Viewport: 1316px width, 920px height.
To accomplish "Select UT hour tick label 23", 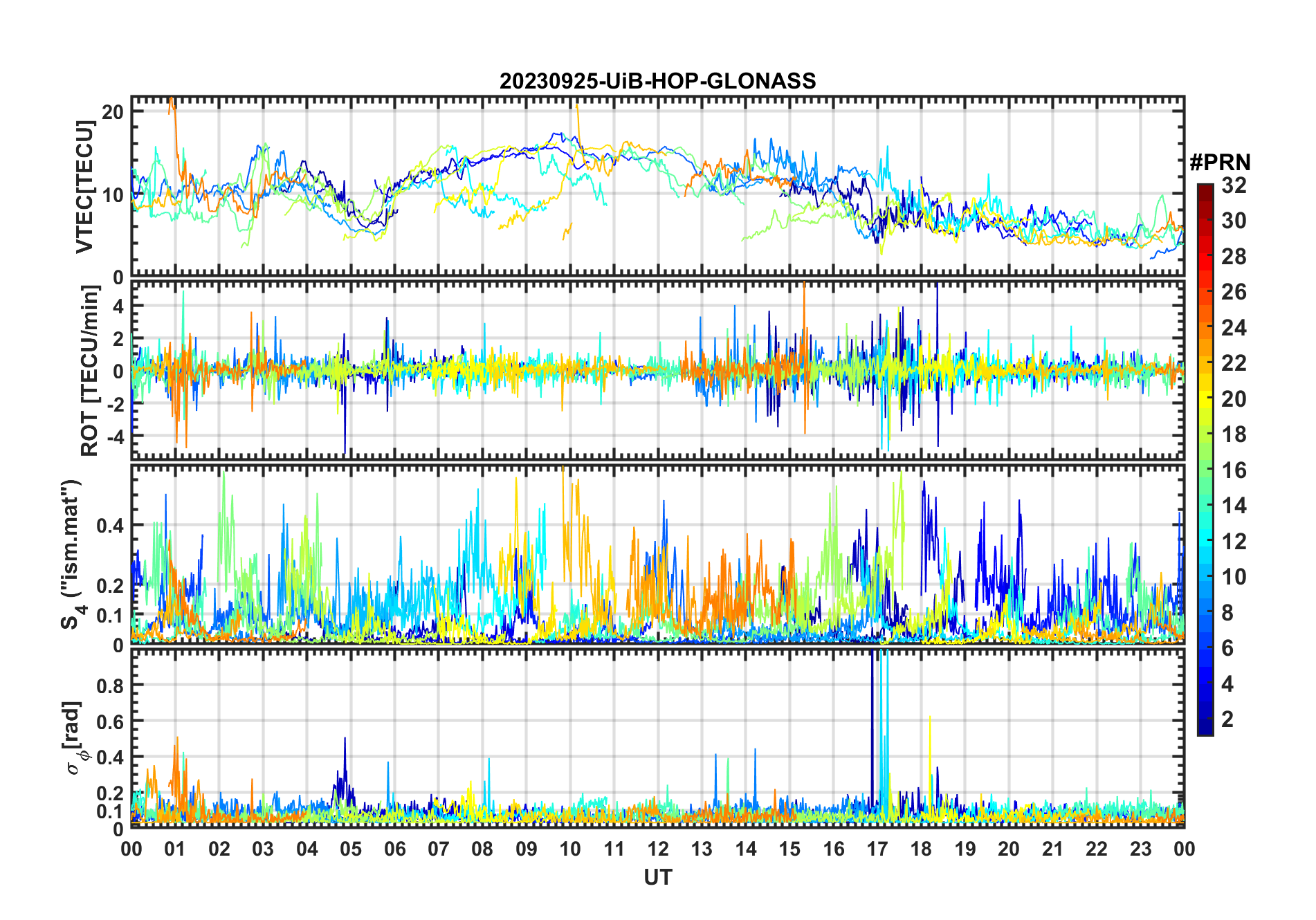I will 1141,849.
